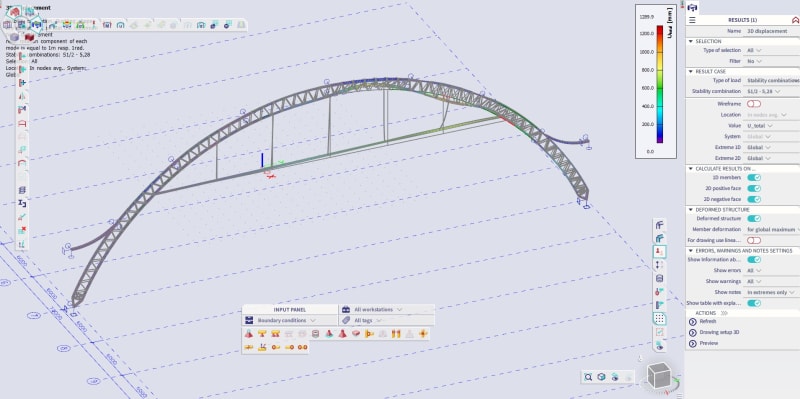
Task: Click the yellow T-shaped line support icon
Action: (262, 334)
